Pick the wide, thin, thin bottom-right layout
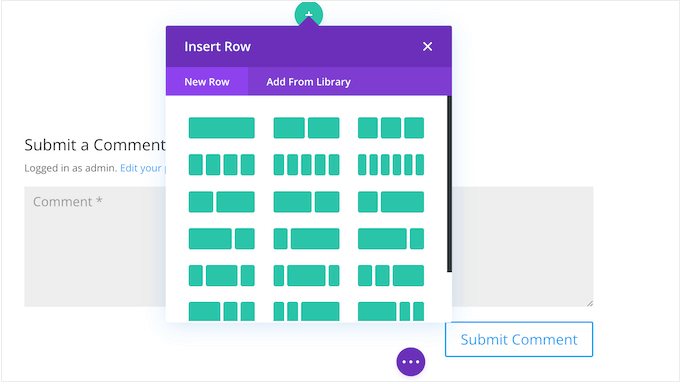Screen dimensions: 680x384 pos(391,312)
